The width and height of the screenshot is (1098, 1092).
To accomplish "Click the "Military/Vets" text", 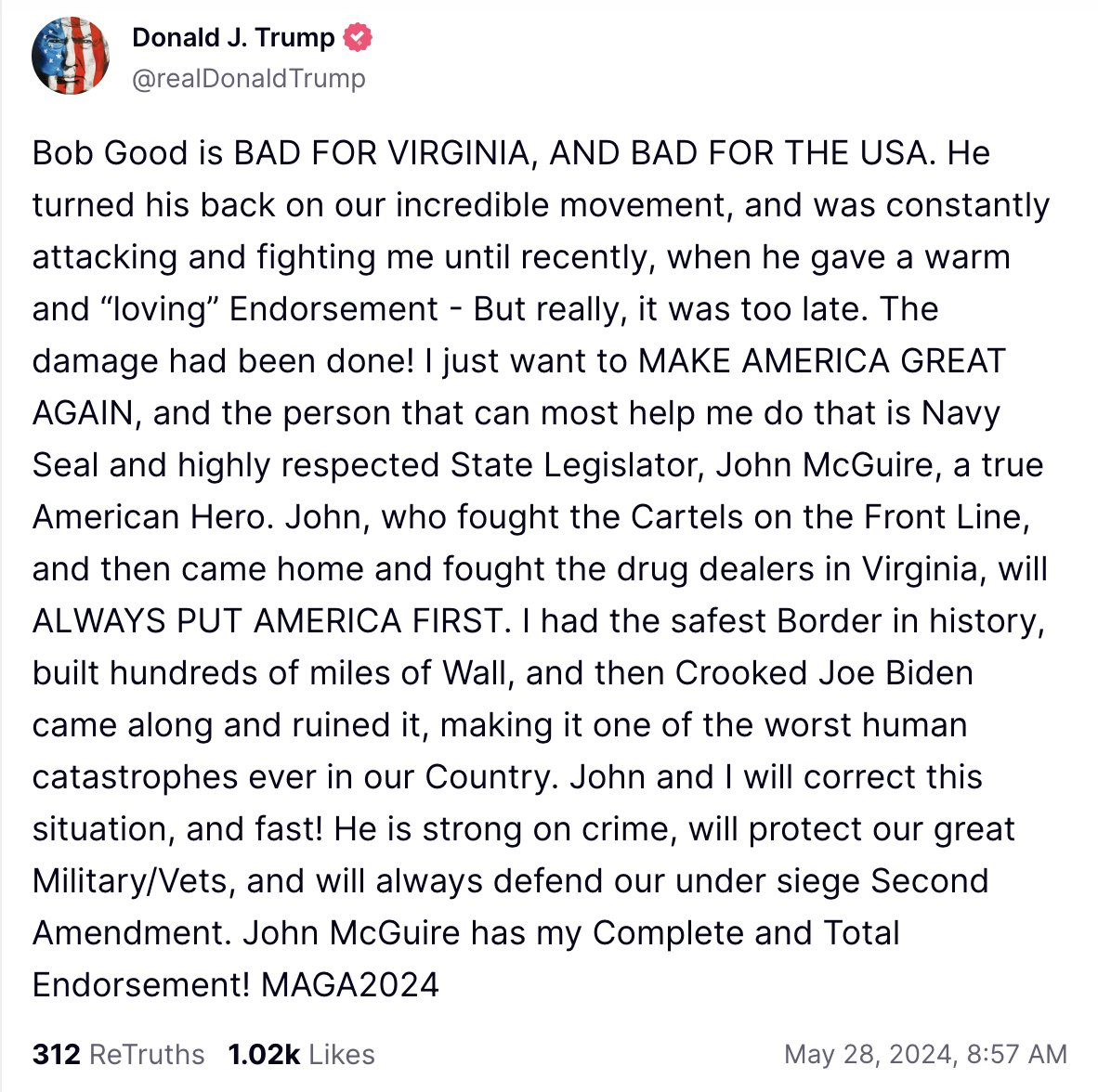I will pos(130,881).
